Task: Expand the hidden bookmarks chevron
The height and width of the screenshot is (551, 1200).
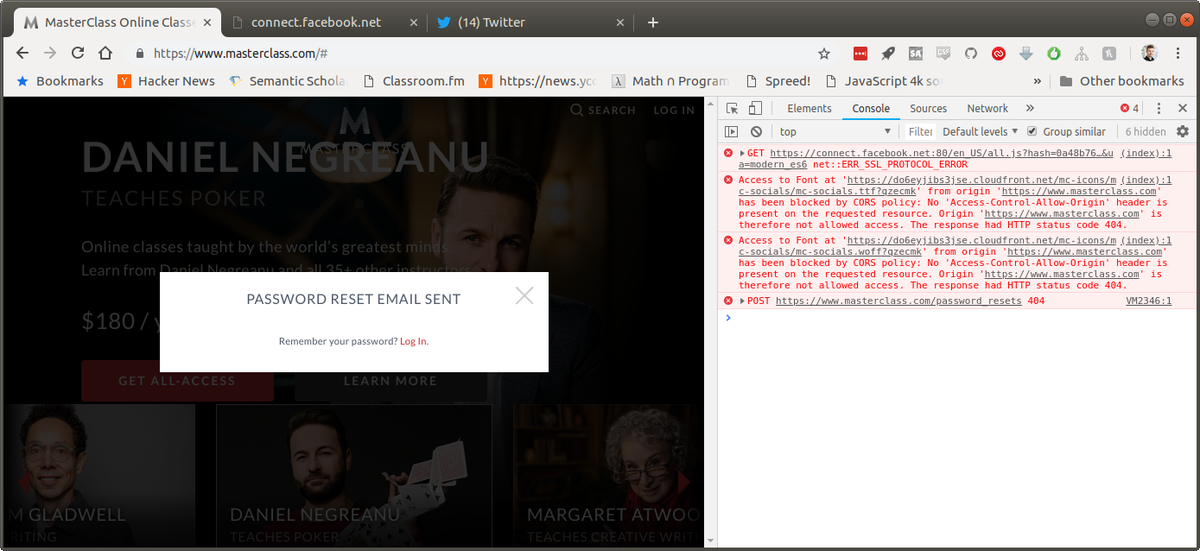Action: click(1037, 81)
